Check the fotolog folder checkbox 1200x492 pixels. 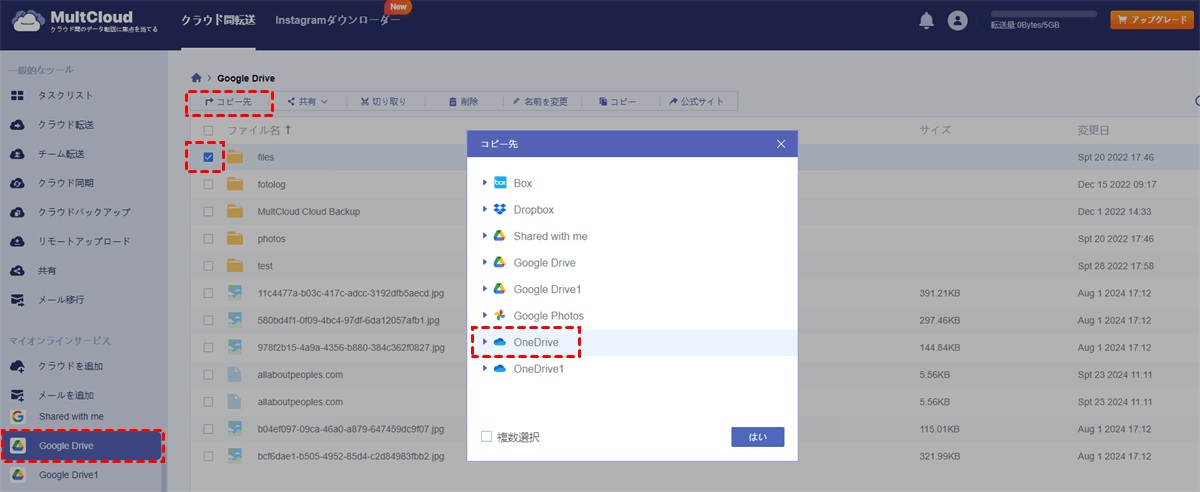click(x=208, y=184)
